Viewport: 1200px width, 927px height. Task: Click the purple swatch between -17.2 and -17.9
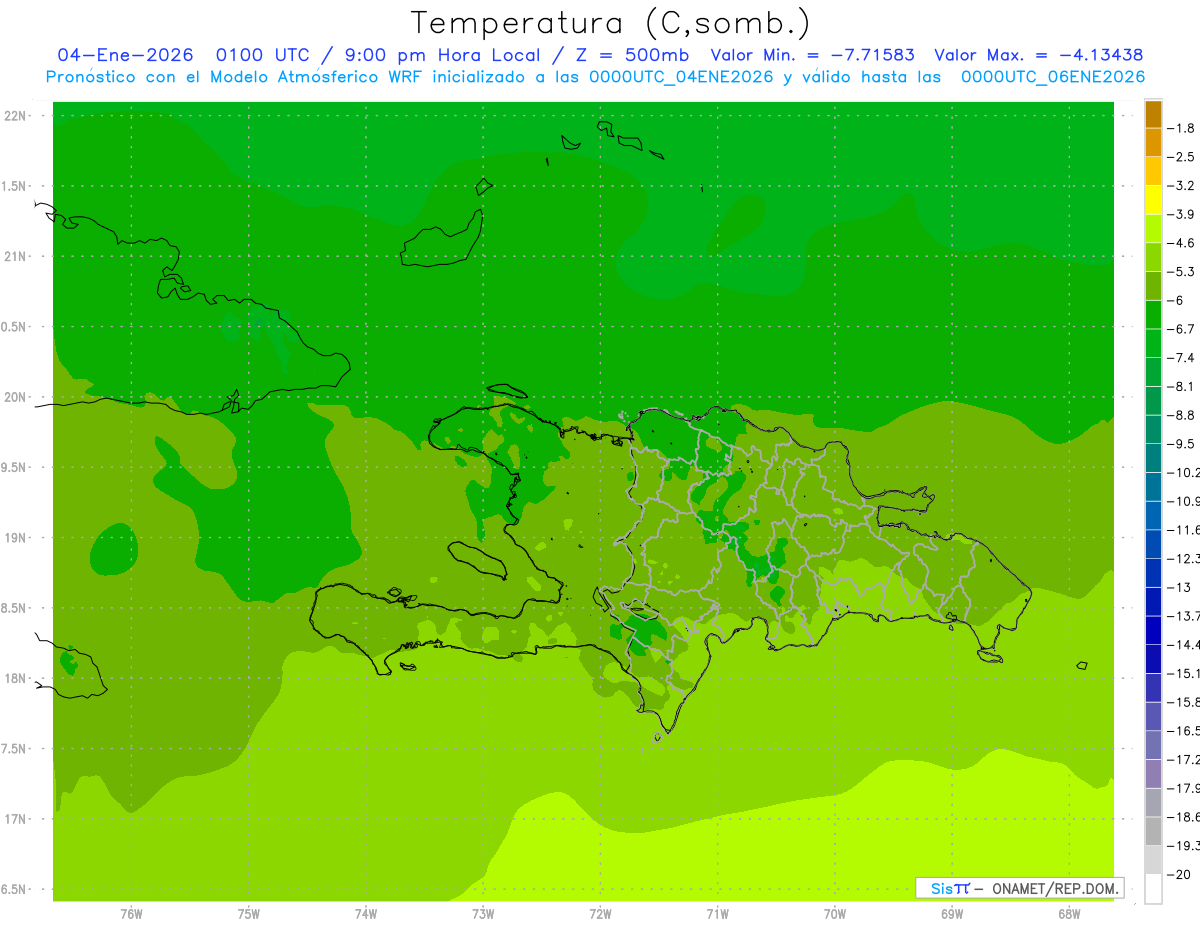point(1153,774)
